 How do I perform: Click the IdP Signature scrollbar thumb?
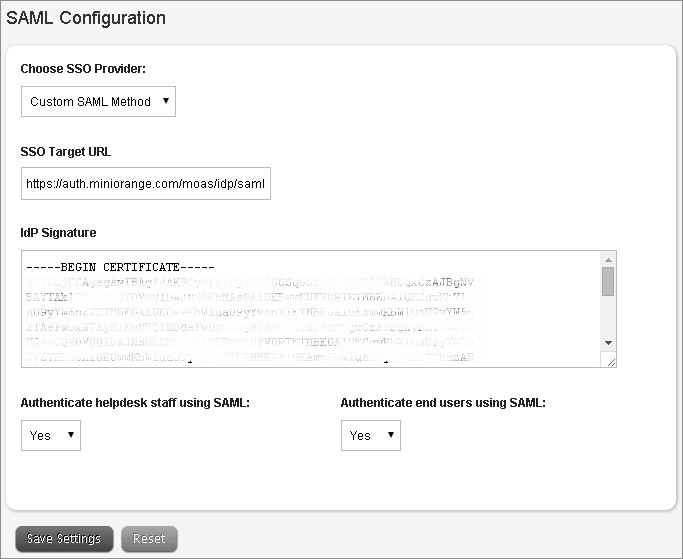tap(609, 281)
